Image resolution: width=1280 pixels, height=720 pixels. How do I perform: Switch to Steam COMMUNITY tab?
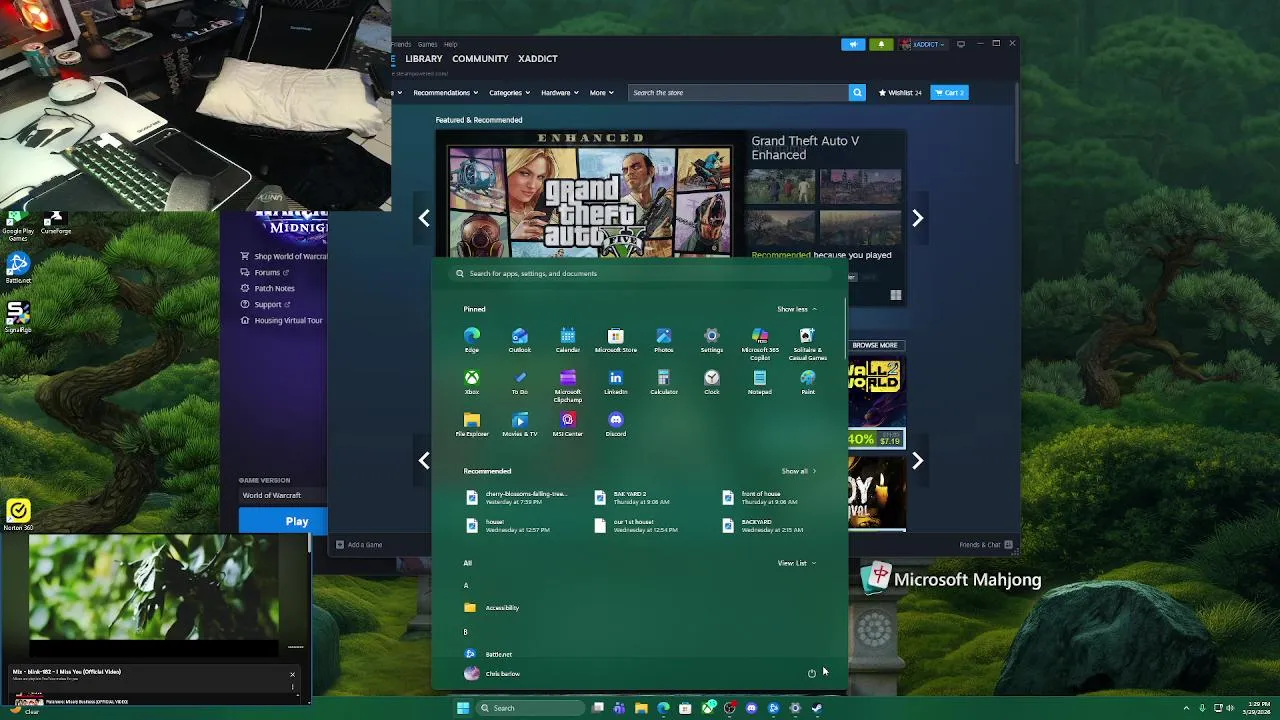480,59
